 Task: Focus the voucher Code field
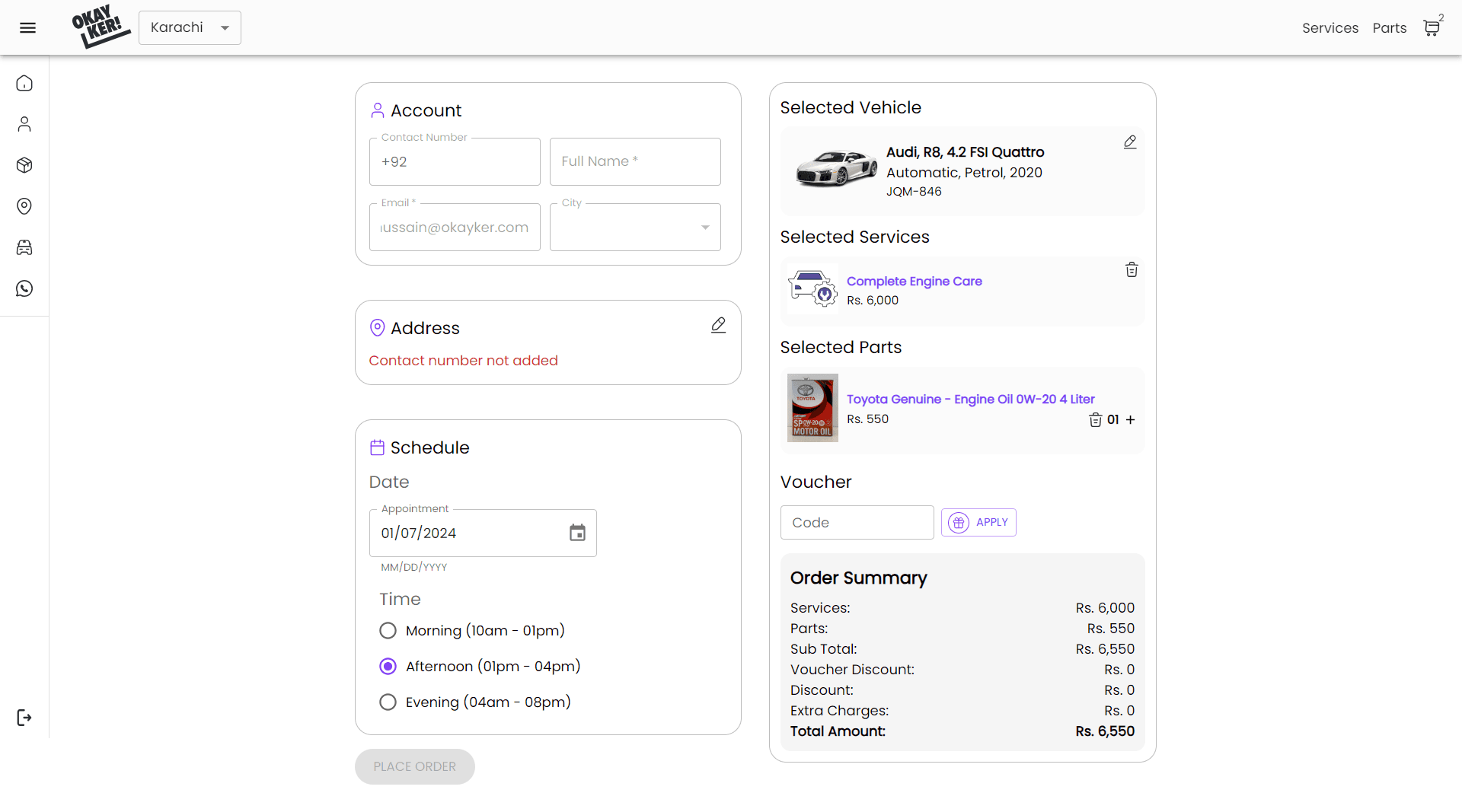857,523
